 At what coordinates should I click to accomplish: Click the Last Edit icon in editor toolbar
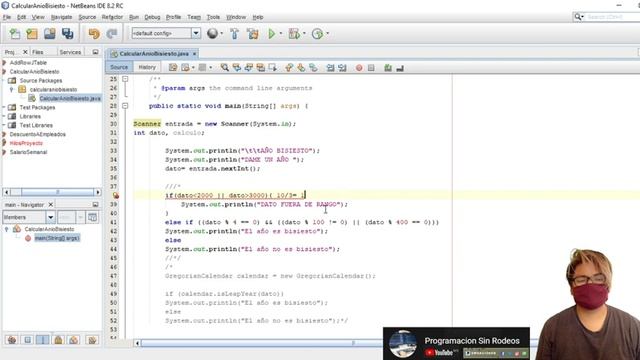click(x=173, y=67)
